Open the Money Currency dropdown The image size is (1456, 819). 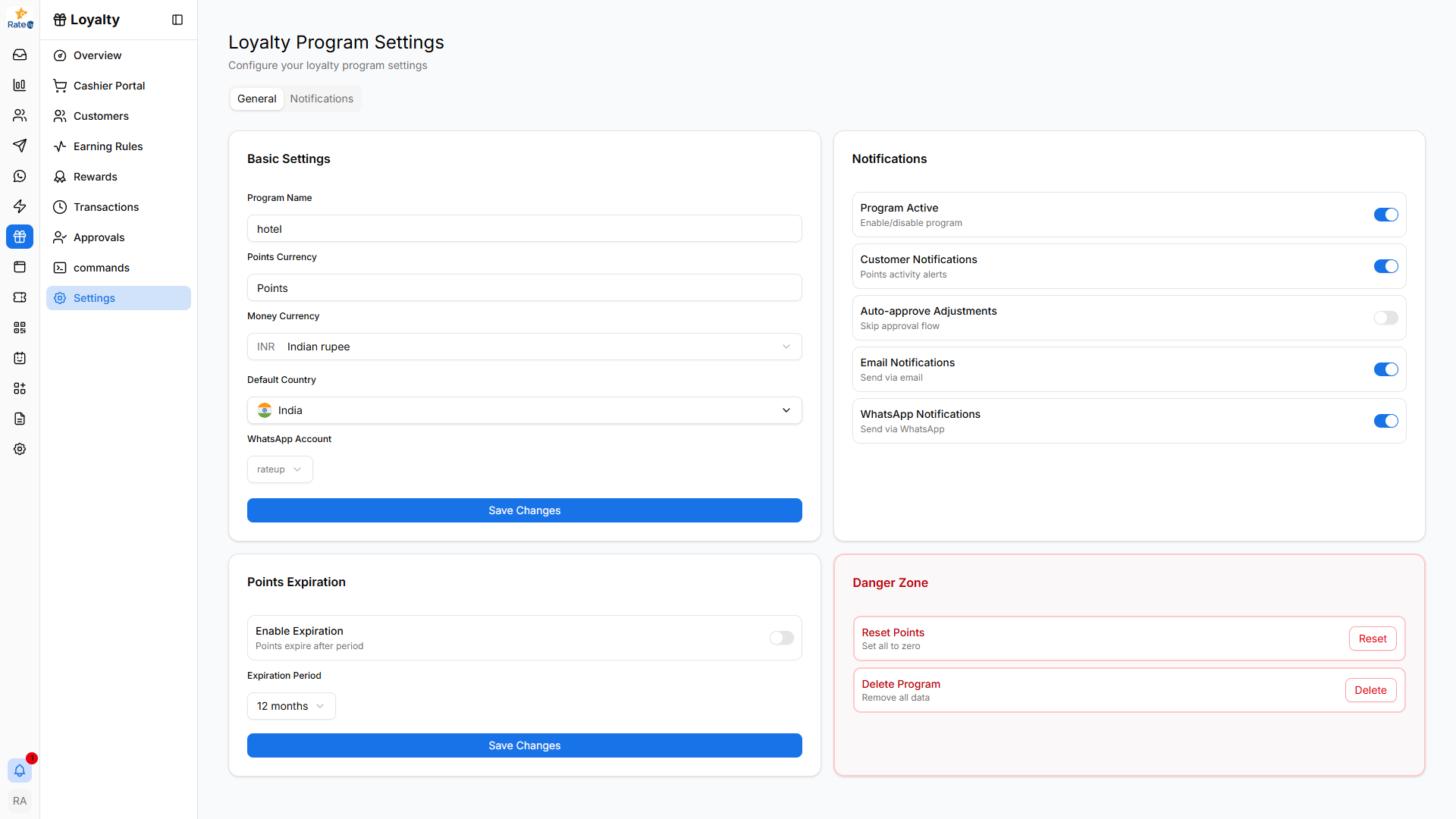(x=524, y=347)
